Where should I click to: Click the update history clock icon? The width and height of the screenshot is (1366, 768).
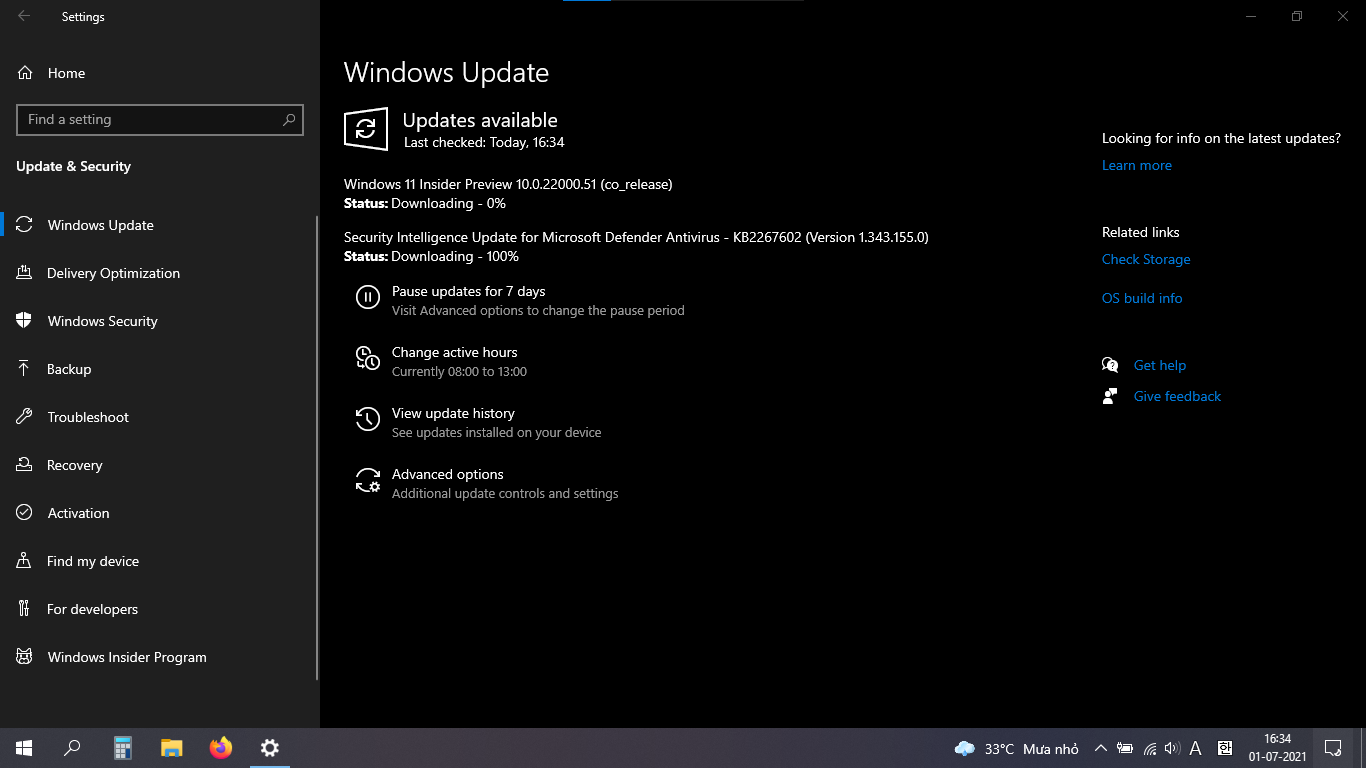(368, 419)
